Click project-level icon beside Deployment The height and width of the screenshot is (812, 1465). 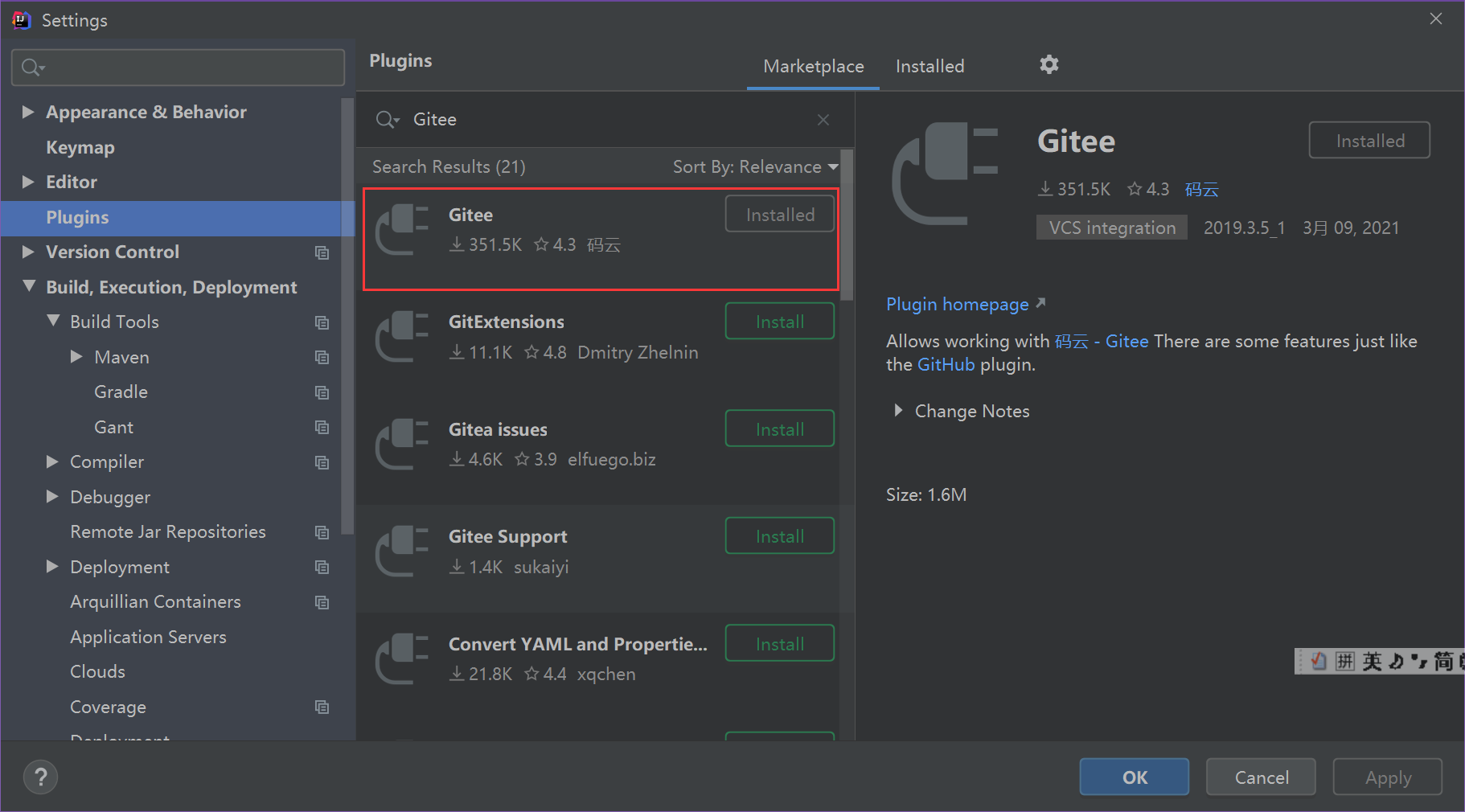[x=322, y=568]
